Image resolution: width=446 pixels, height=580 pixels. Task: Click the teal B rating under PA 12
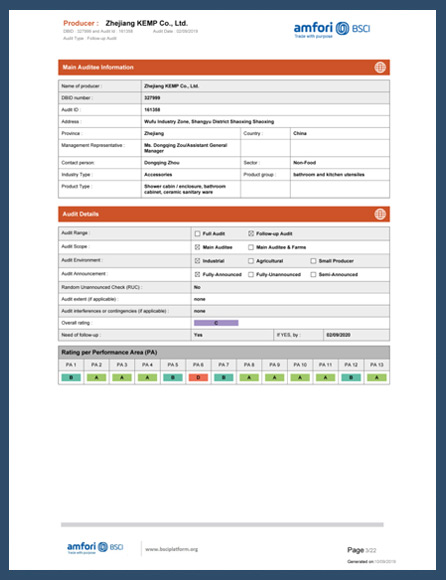pos(351,378)
